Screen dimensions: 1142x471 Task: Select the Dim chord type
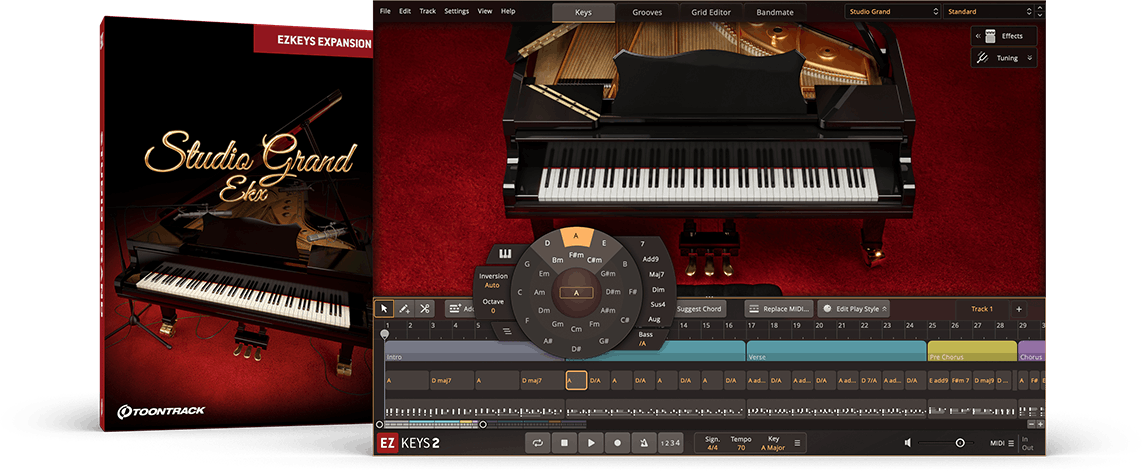(x=658, y=290)
